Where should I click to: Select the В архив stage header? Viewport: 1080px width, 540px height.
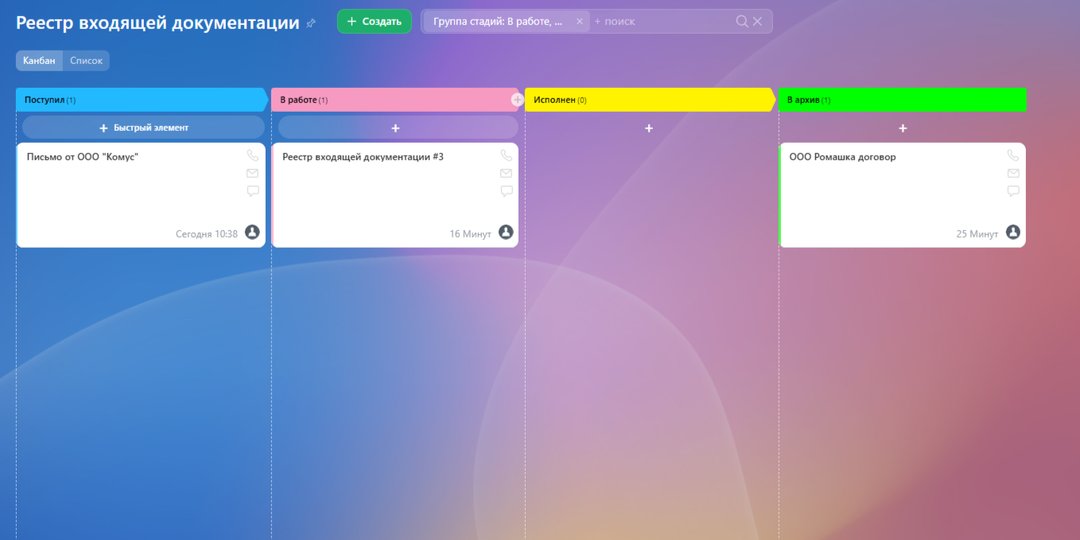[902, 100]
